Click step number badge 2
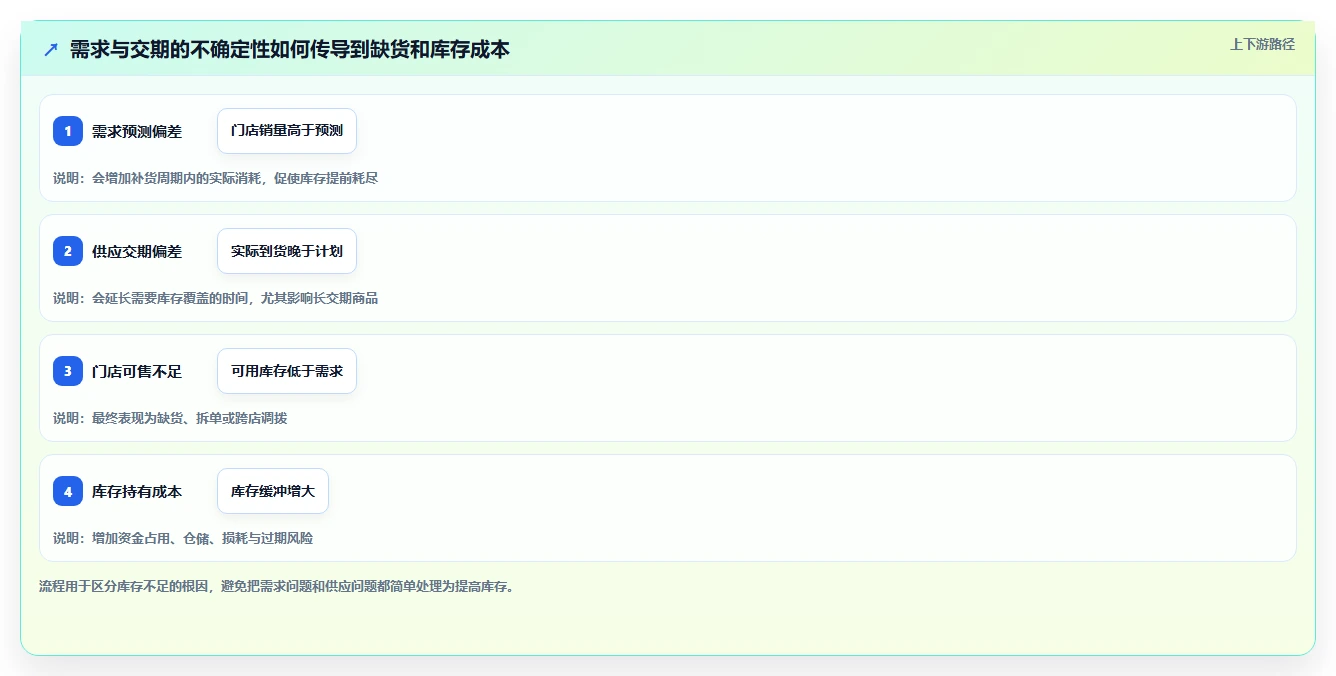 [x=68, y=251]
